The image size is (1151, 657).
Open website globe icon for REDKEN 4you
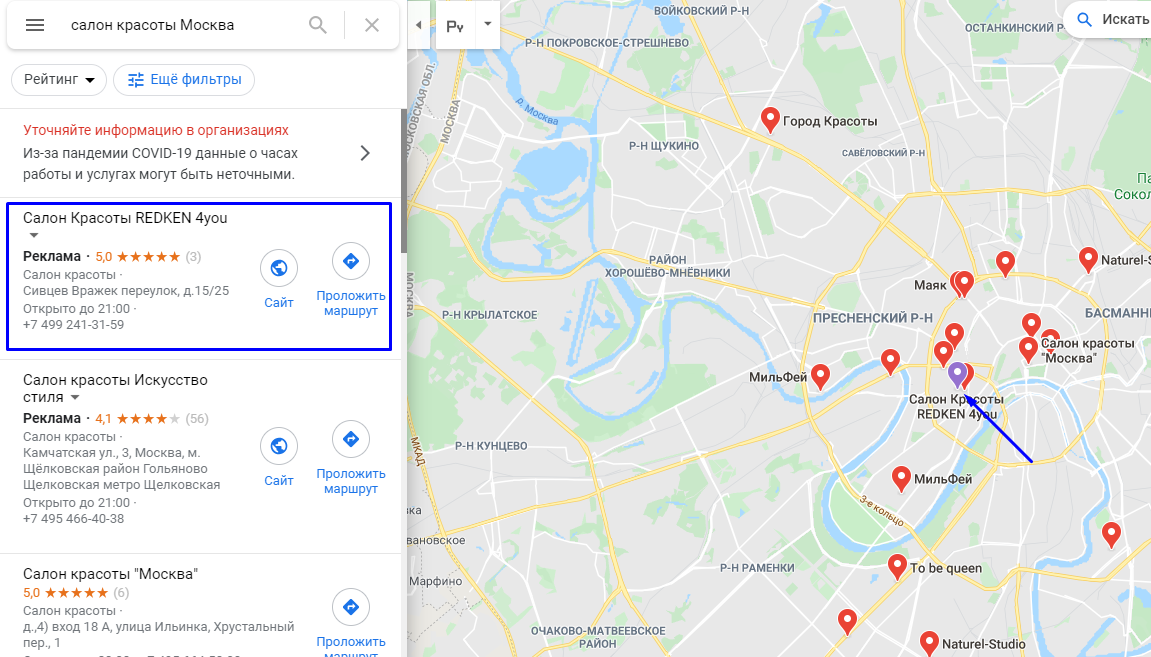click(279, 268)
